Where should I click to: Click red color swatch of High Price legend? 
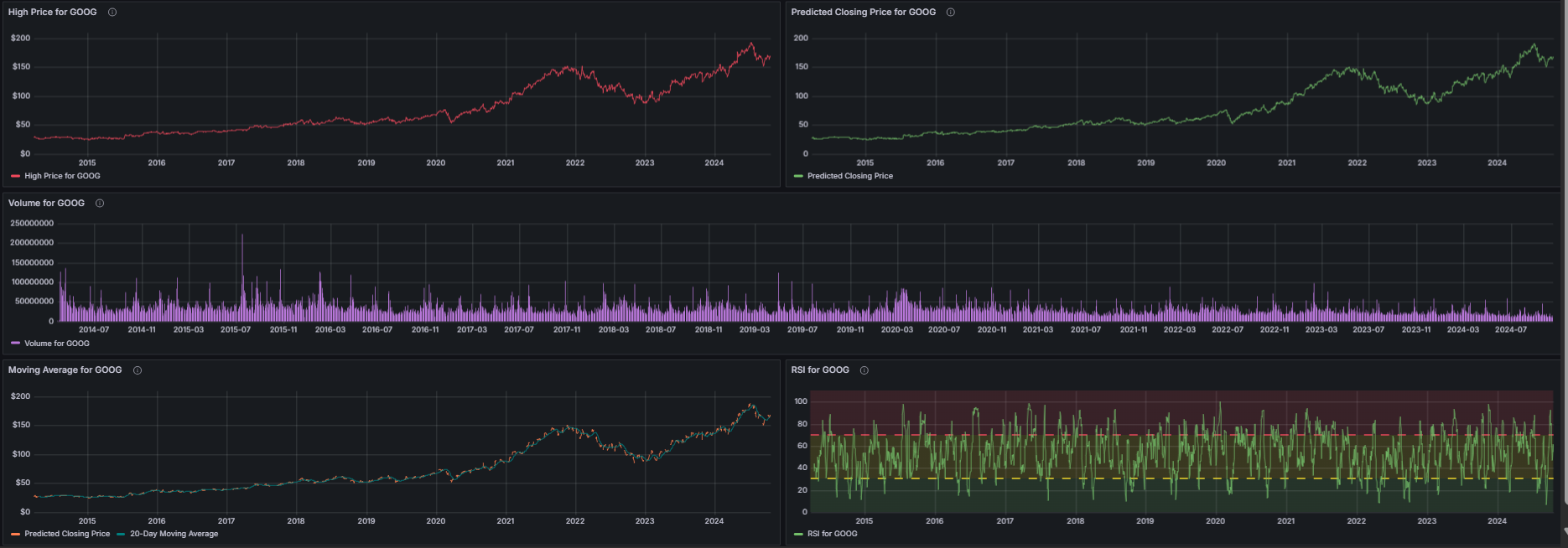[16, 176]
